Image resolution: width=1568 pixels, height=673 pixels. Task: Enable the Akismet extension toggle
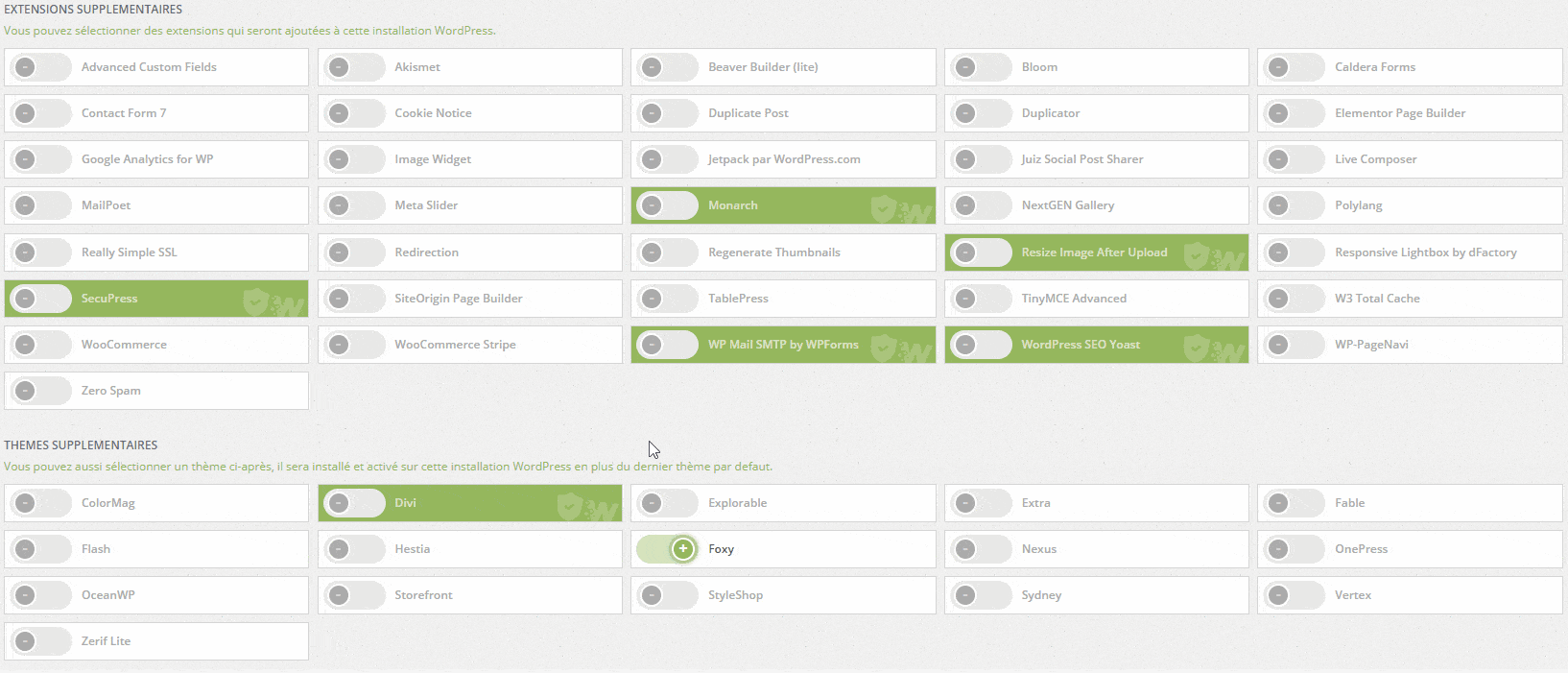tap(354, 67)
